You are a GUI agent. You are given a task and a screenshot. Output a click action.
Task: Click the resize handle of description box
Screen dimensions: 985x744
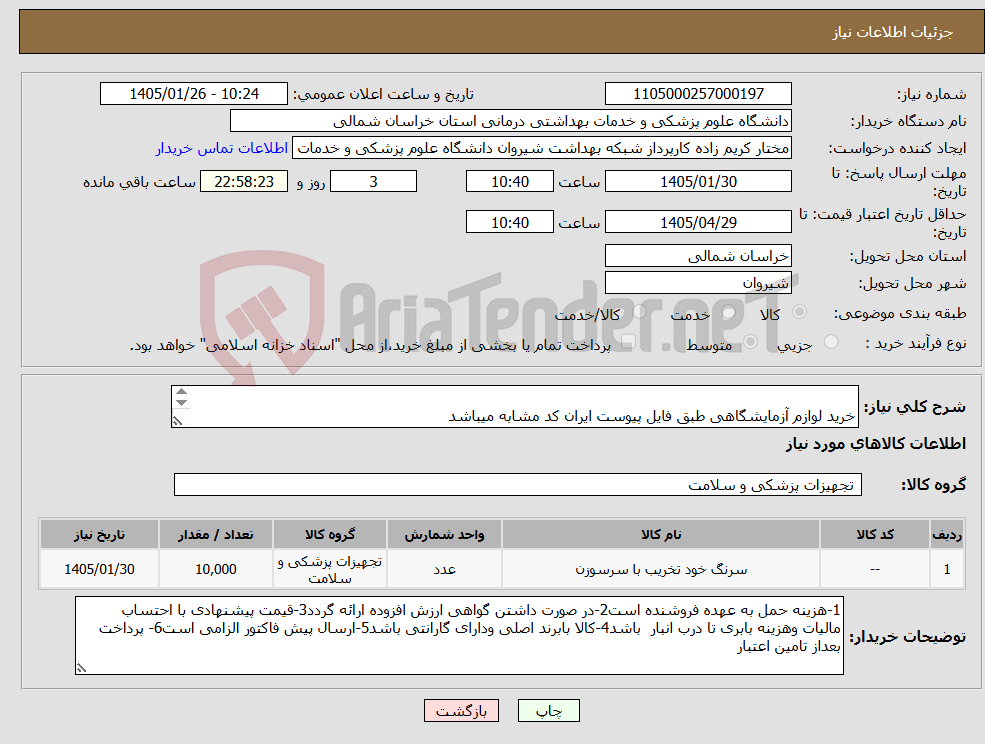[x=178, y=422]
